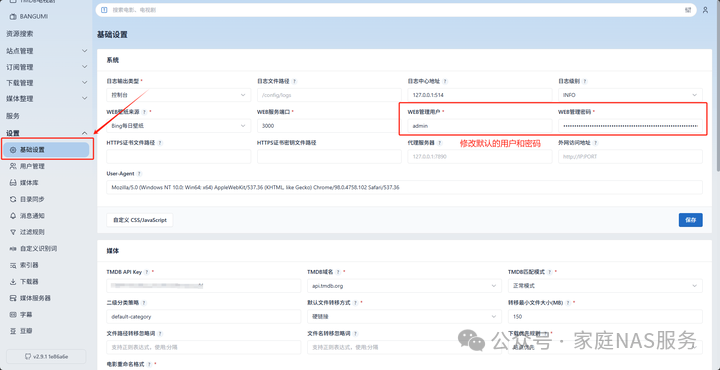Expand the 媒体整理 sidebar group
720x370 pixels.
coord(46,99)
